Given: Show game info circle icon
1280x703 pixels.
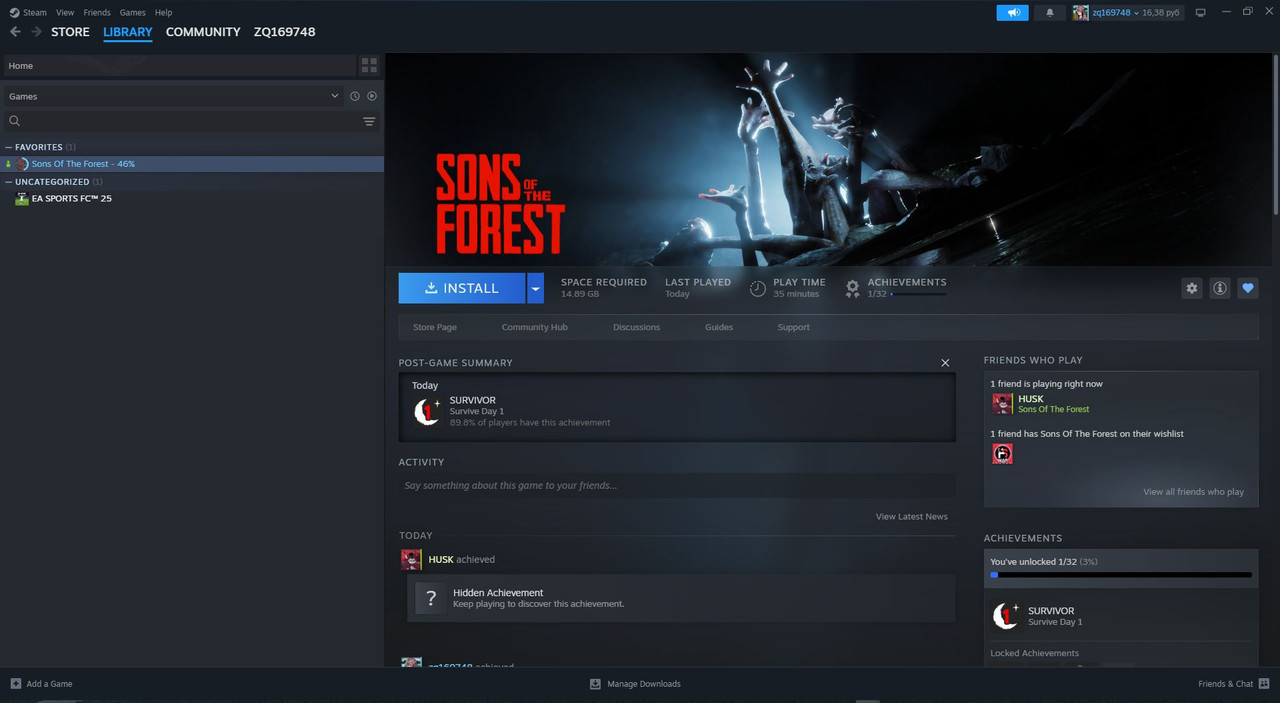Looking at the screenshot, I should tap(1220, 288).
